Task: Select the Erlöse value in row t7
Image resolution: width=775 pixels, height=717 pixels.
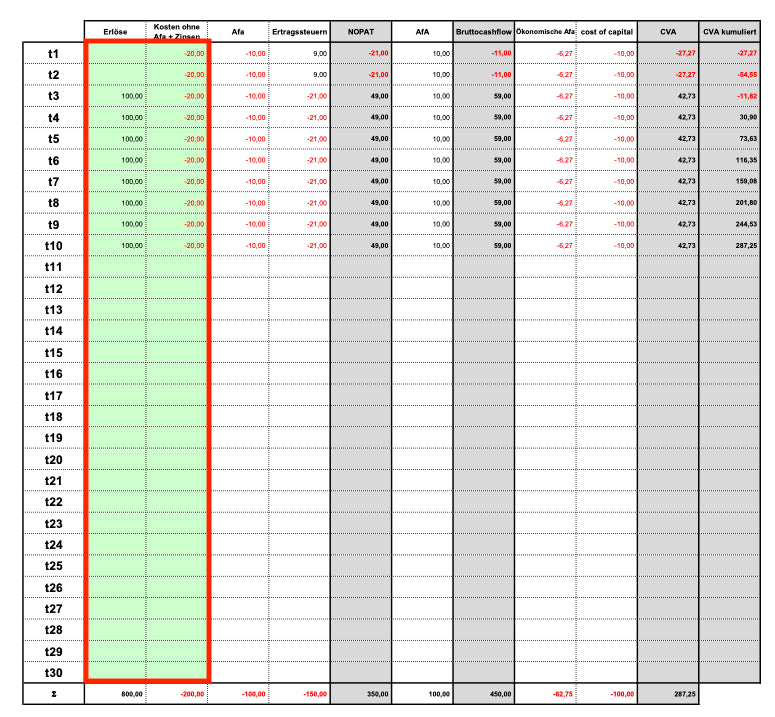Action: pos(132,181)
